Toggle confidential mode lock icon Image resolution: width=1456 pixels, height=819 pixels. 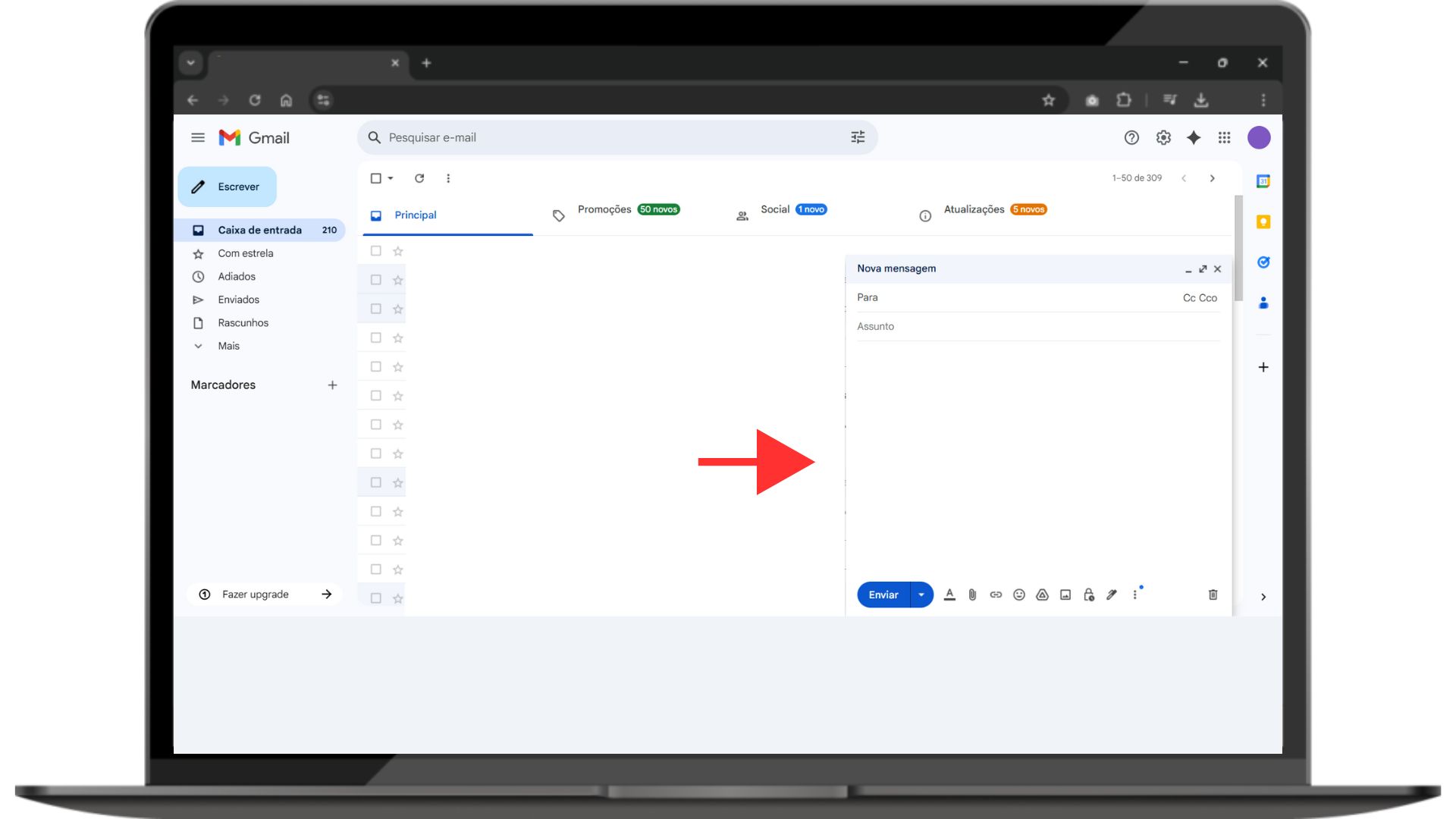click(x=1089, y=595)
